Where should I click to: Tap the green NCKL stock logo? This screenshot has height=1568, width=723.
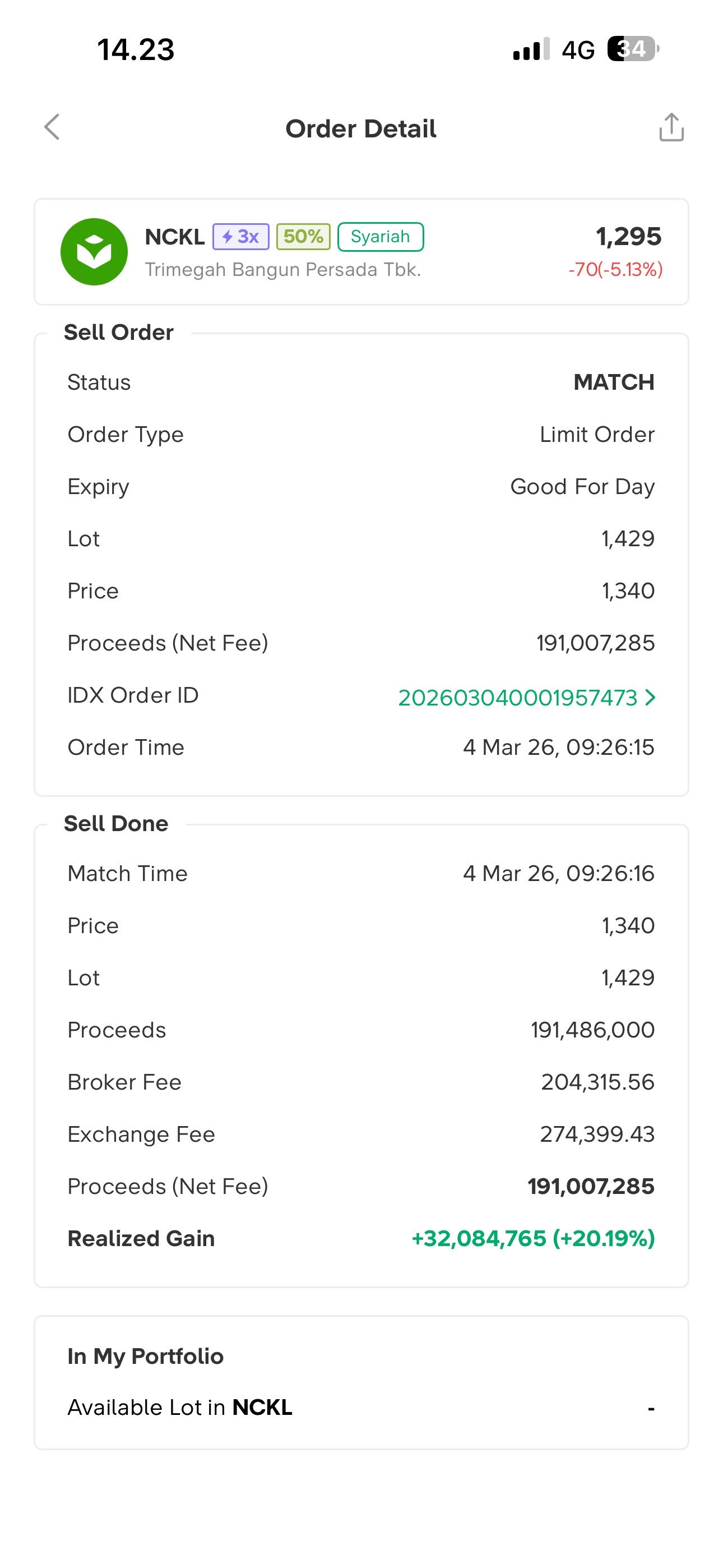tap(94, 251)
